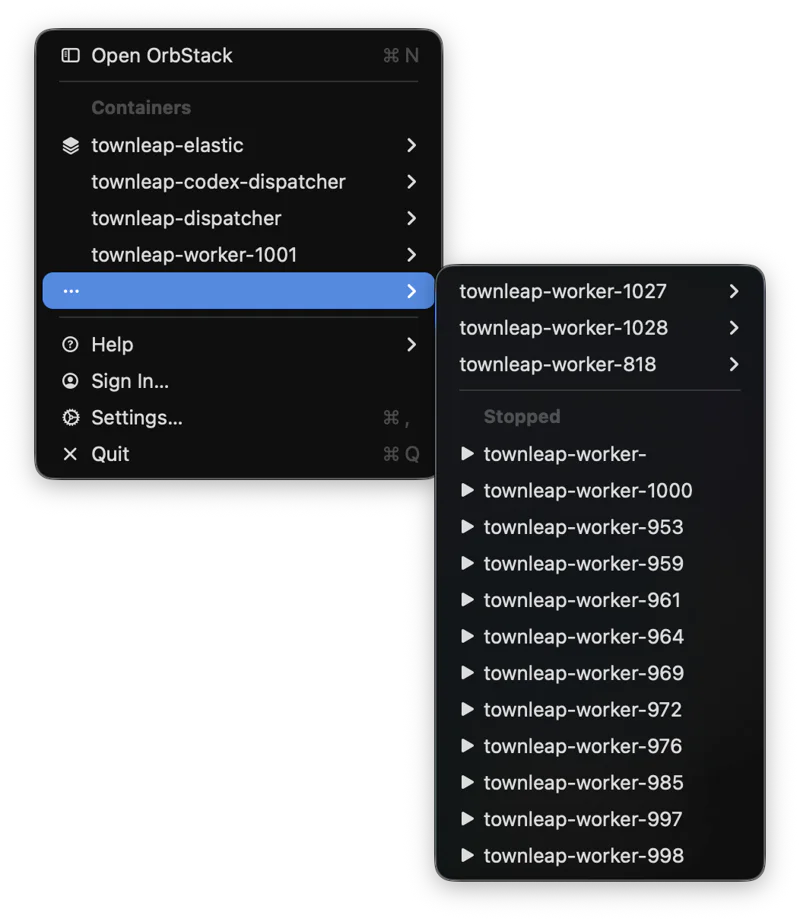Select townleap-worker-1028 in submenu
Screen dimensions: 800x922
600,328
